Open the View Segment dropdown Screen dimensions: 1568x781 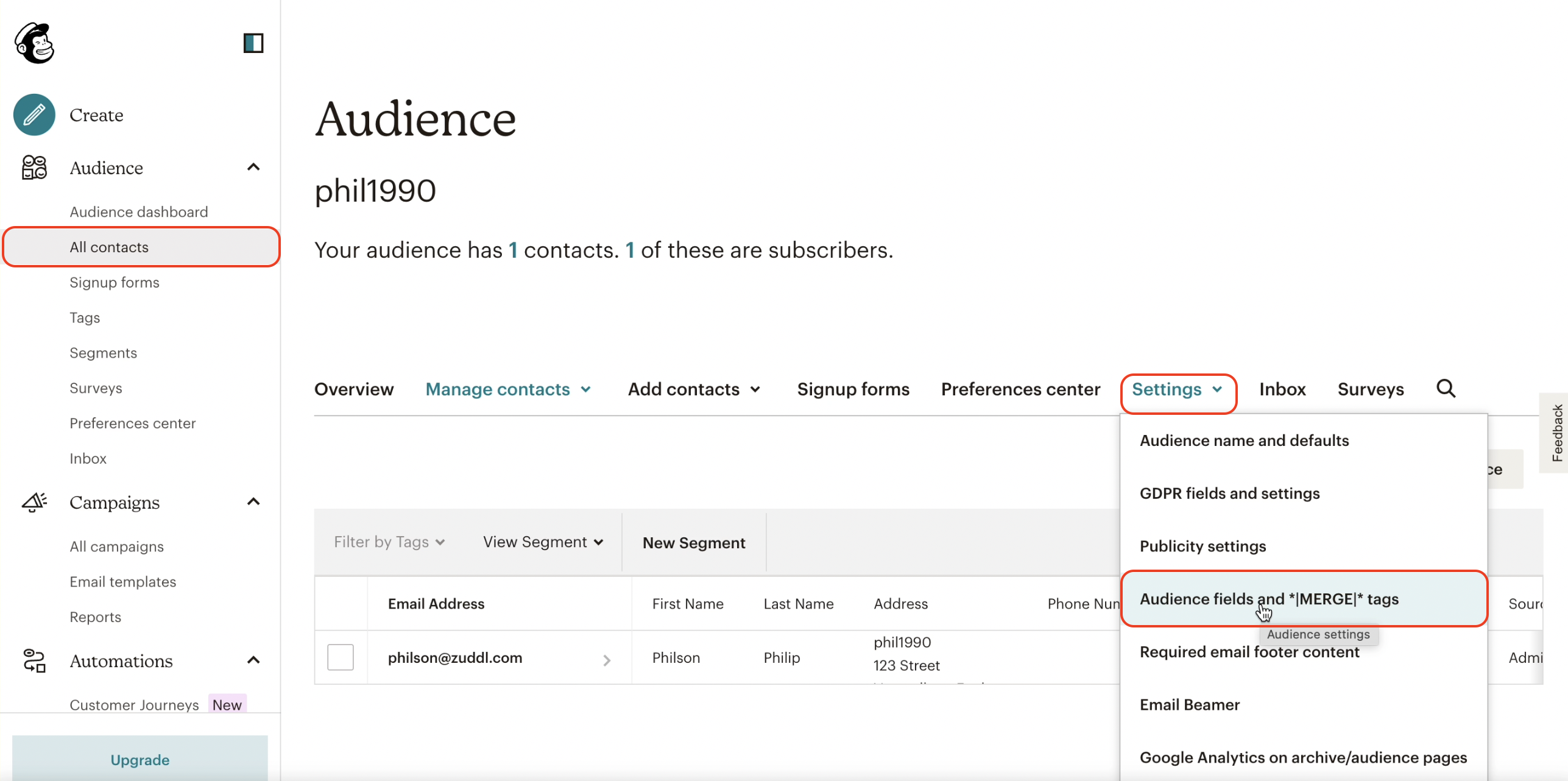(543, 542)
